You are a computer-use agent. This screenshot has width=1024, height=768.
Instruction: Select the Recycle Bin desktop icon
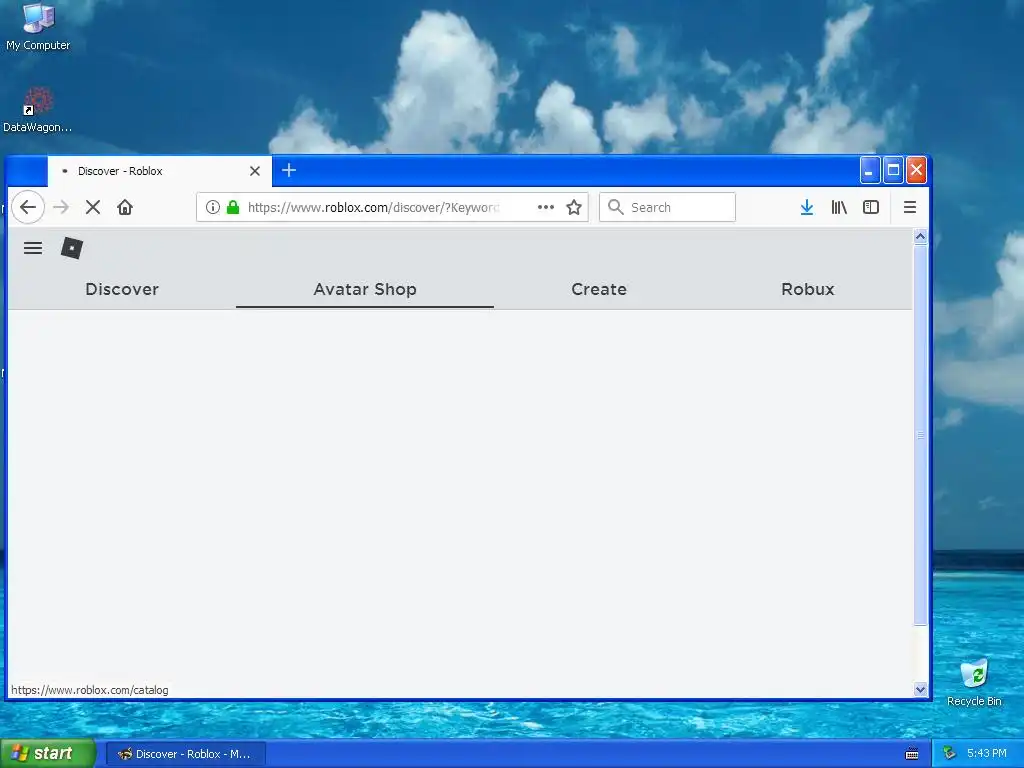click(x=974, y=682)
